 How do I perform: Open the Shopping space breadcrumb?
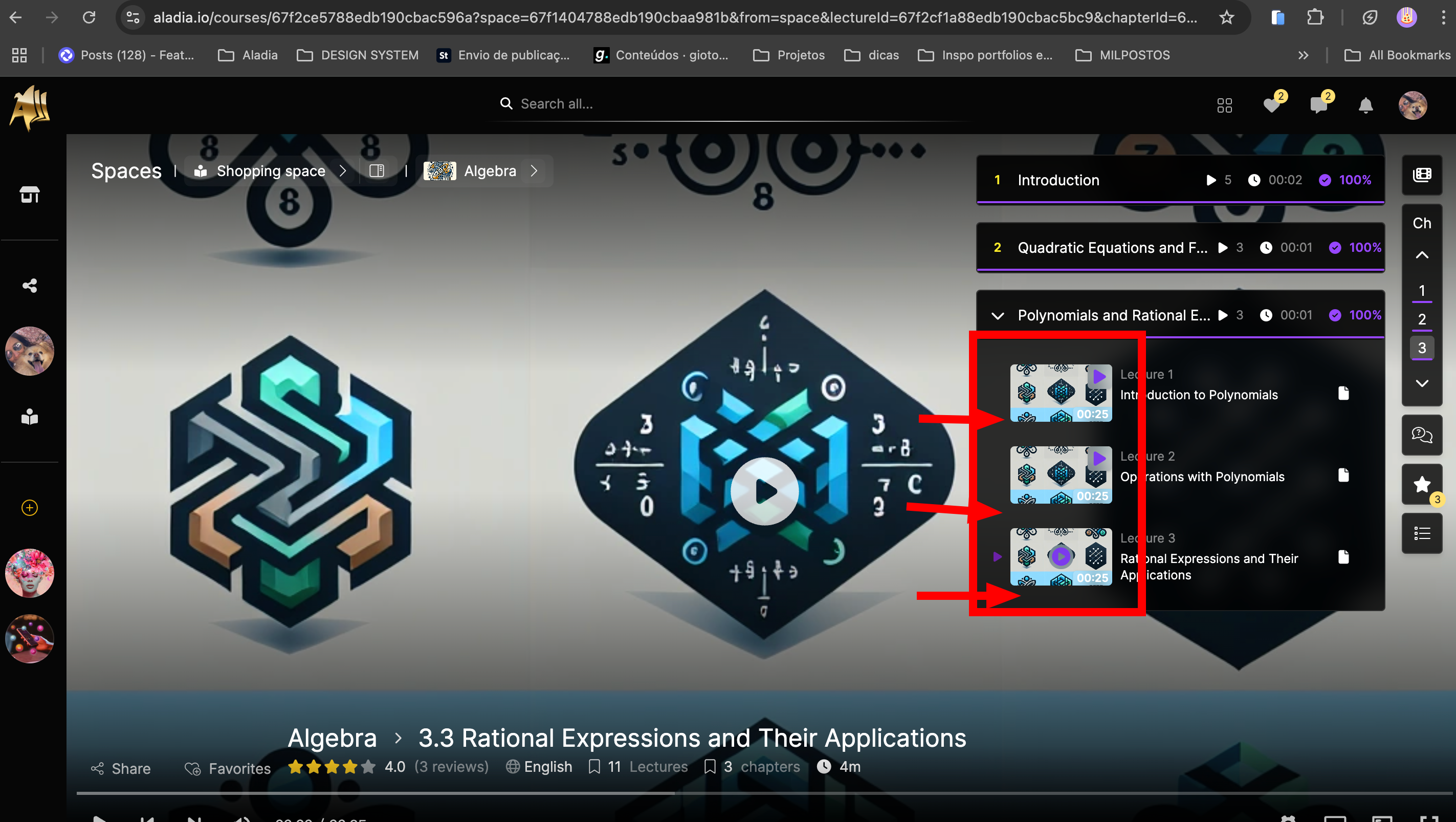tap(260, 171)
